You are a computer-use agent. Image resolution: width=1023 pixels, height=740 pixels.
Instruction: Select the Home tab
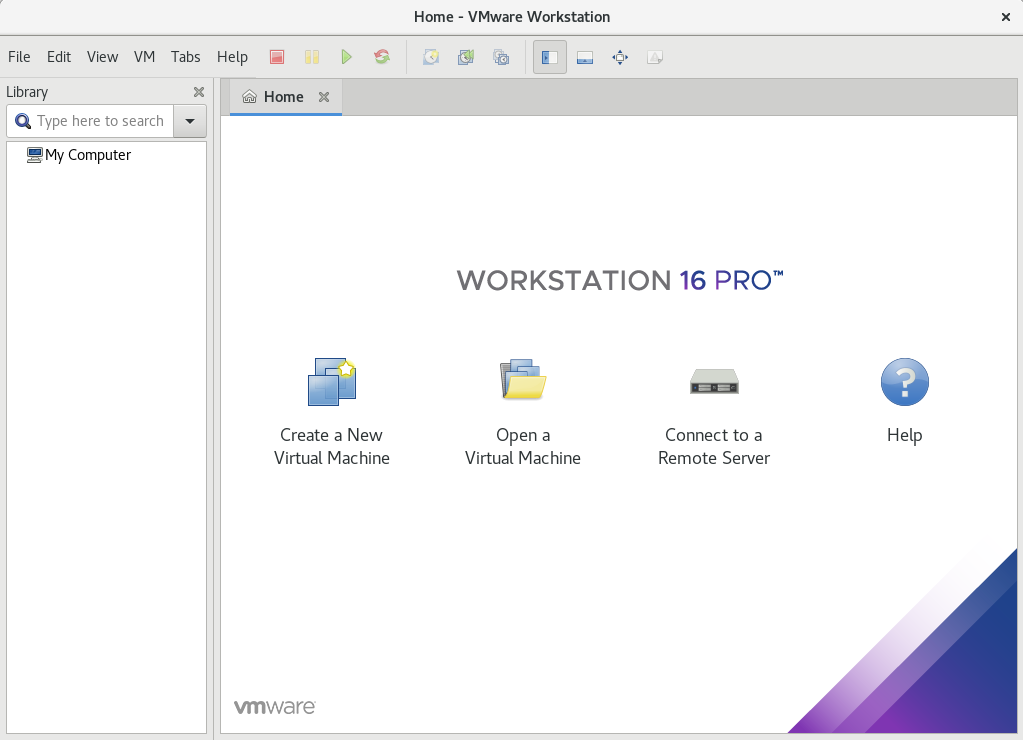click(286, 97)
